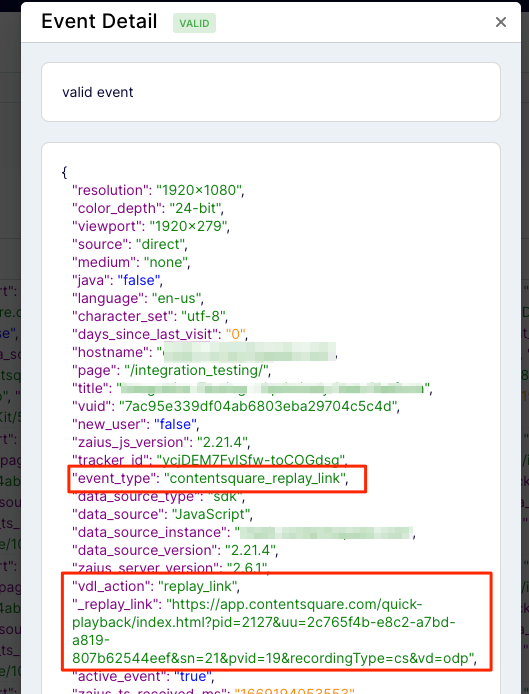529x694 pixels.
Task: Select the "language": "en-us" line
Action: pos(138,298)
